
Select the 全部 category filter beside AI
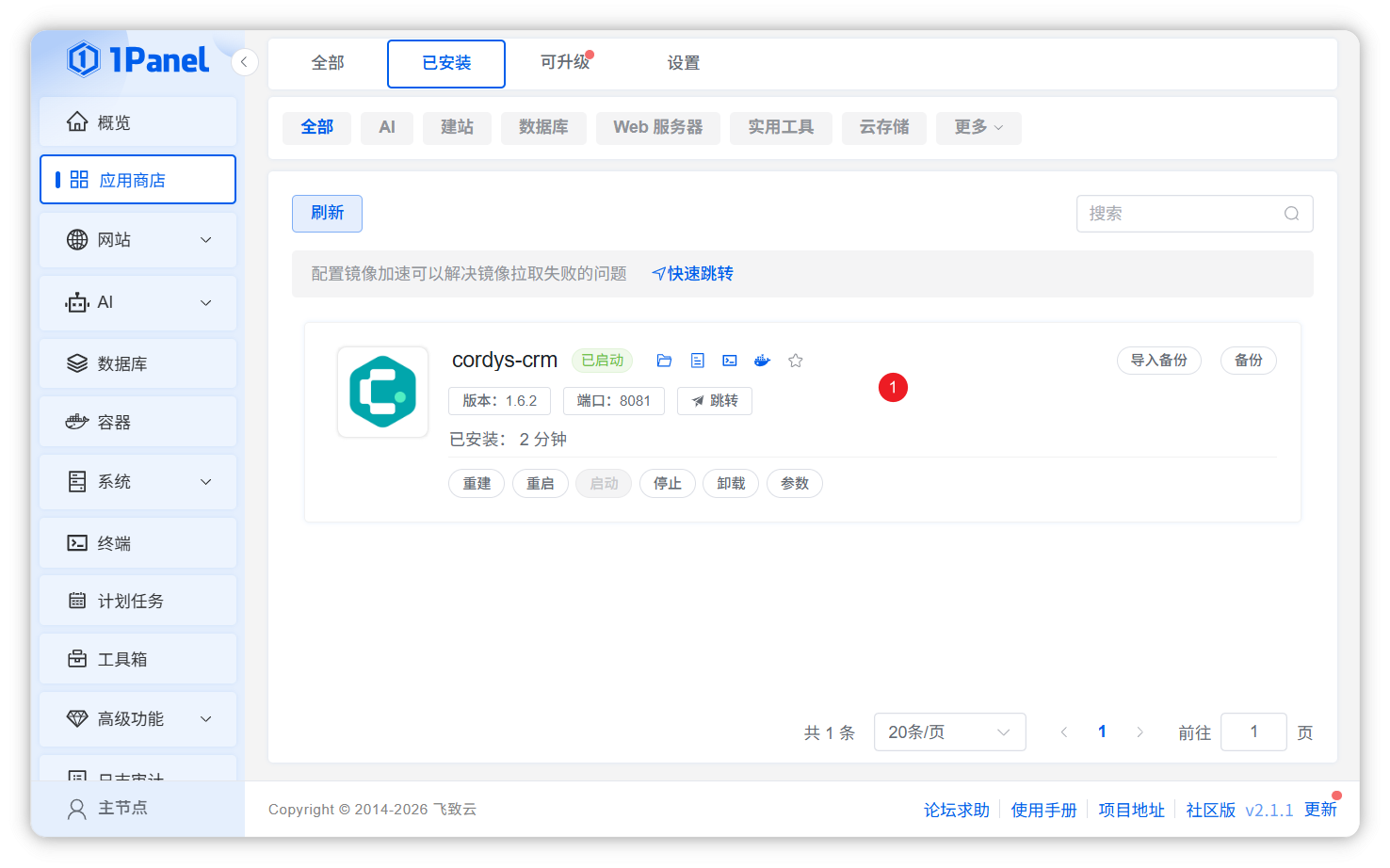(x=316, y=128)
